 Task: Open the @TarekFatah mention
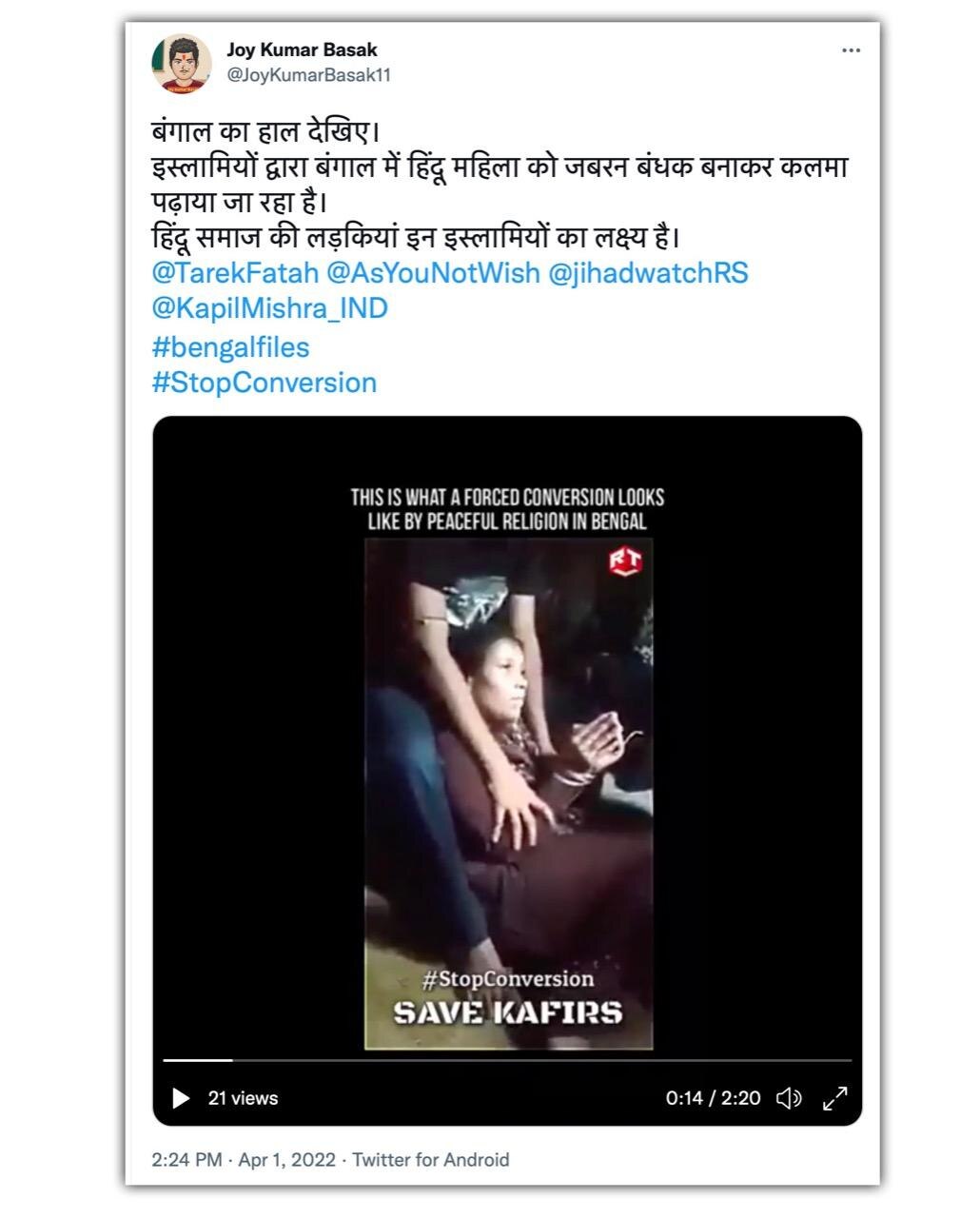235,273
